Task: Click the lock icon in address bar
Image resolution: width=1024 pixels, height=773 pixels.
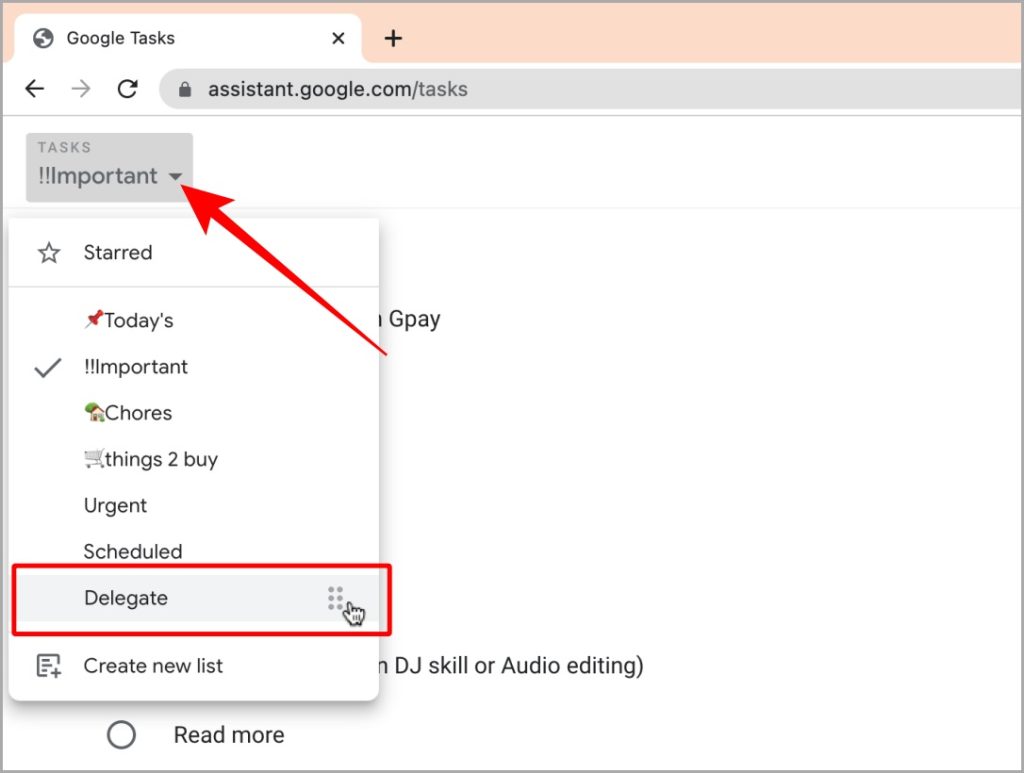Action: coord(185,89)
